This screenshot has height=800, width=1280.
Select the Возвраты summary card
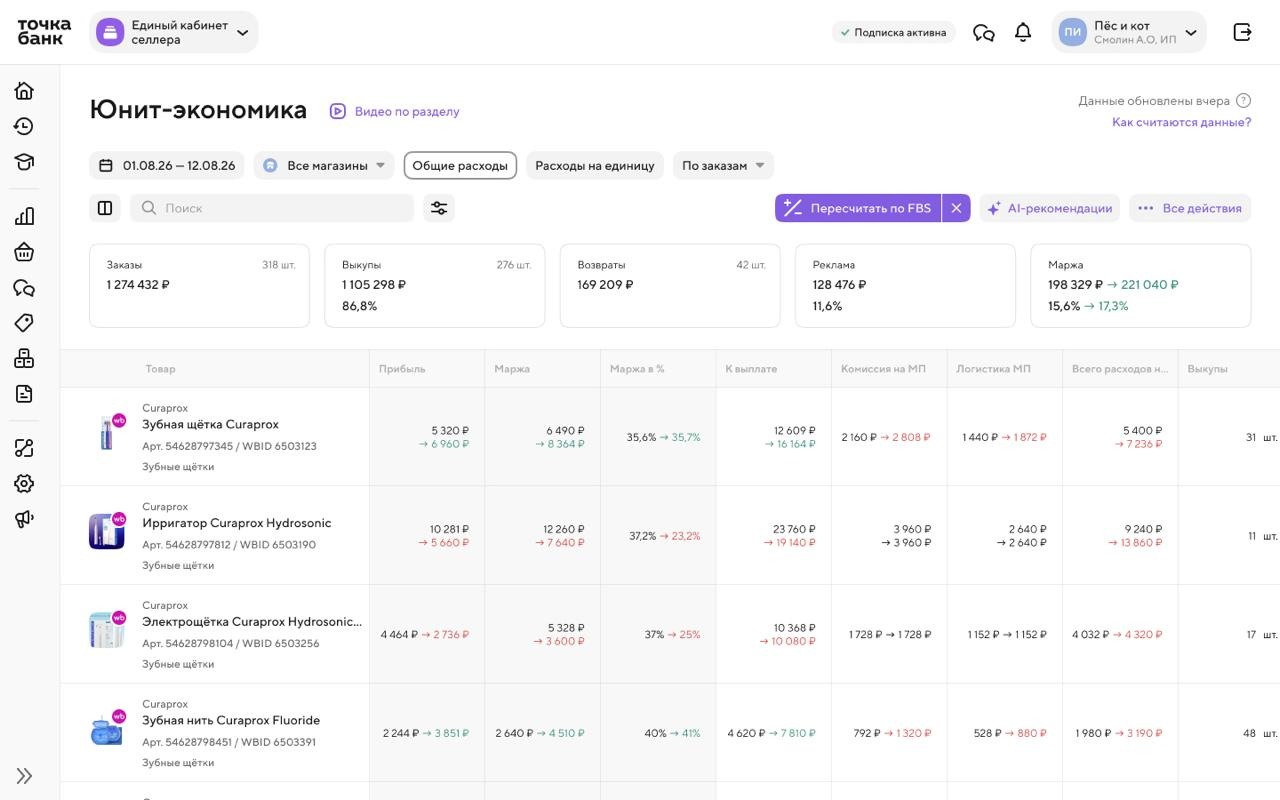coord(670,286)
